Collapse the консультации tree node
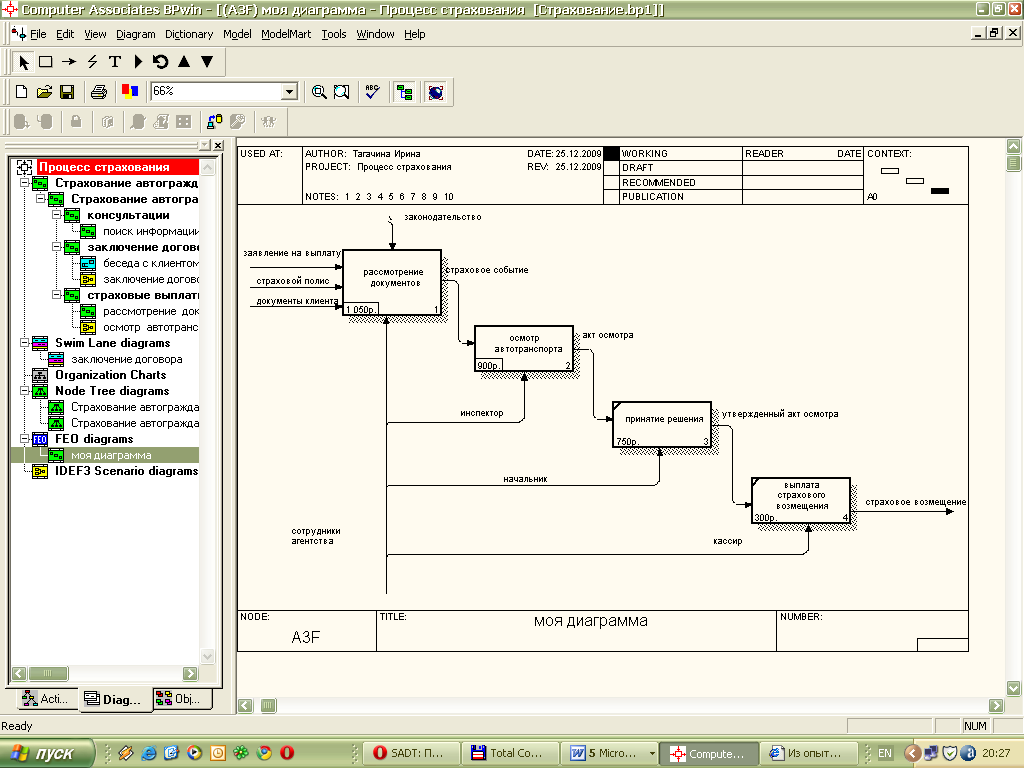 56,215
